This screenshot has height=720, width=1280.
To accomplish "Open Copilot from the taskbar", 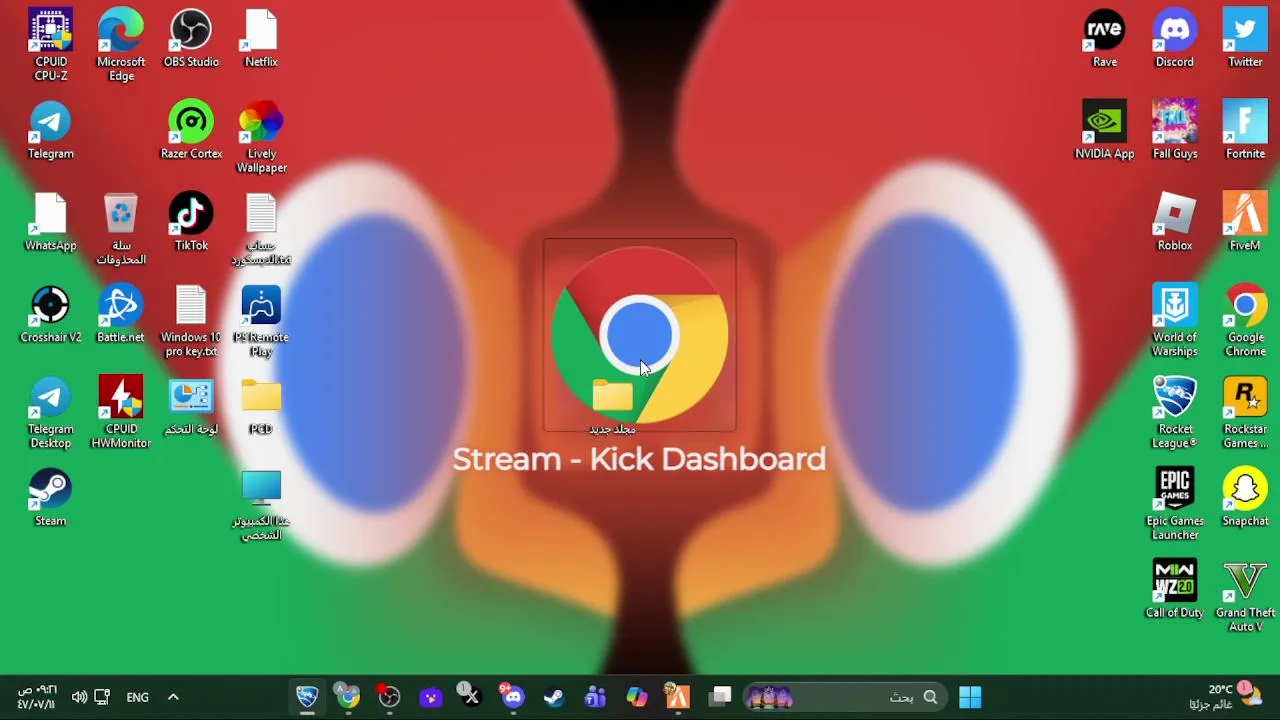I will pyautogui.click(x=637, y=697).
